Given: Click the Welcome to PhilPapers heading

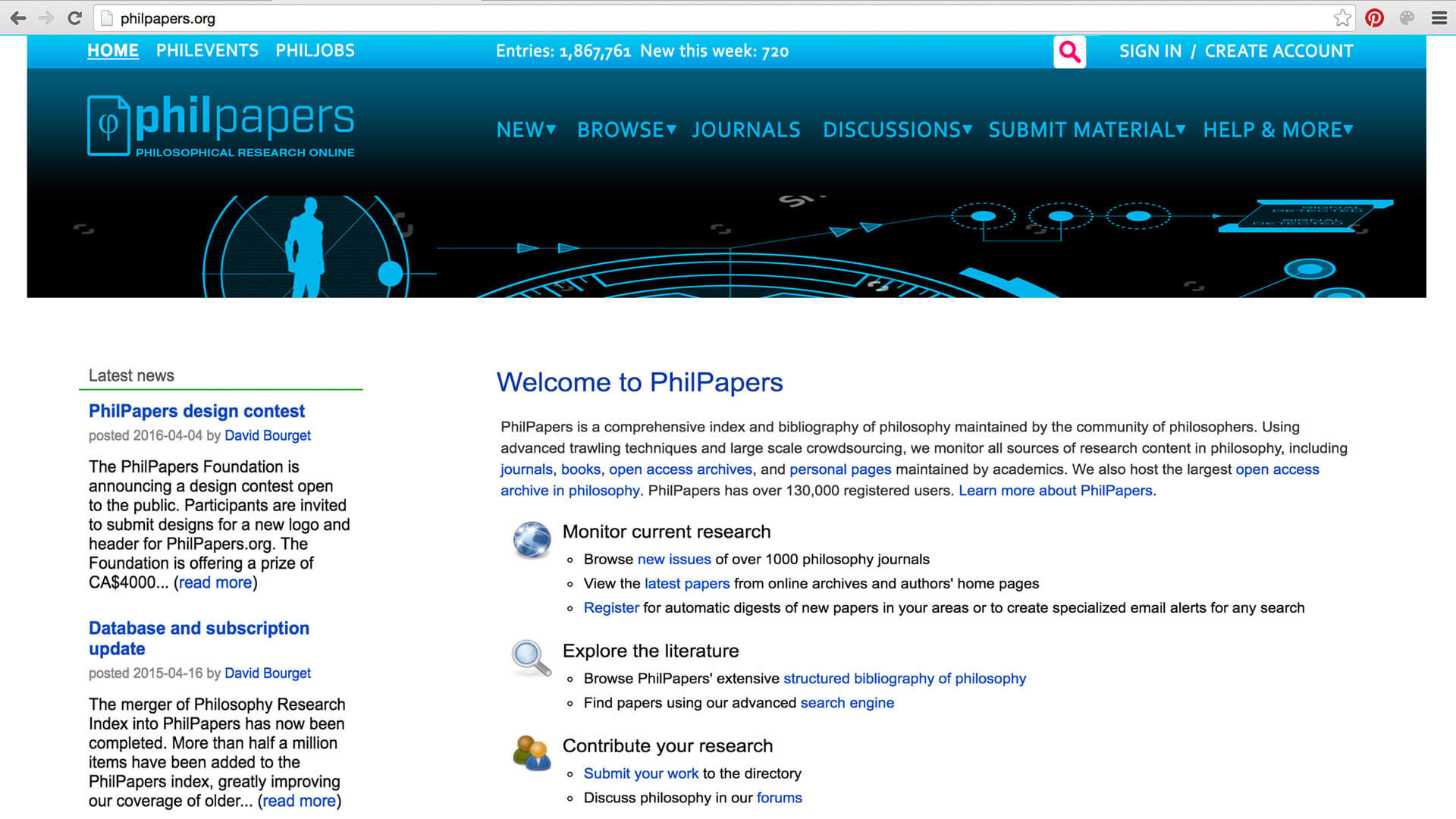Looking at the screenshot, I should coord(639,382).
